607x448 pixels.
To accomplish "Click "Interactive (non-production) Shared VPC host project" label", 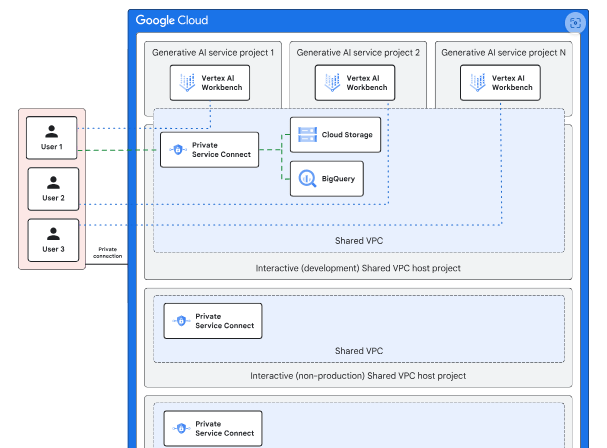I will [358, 376].
